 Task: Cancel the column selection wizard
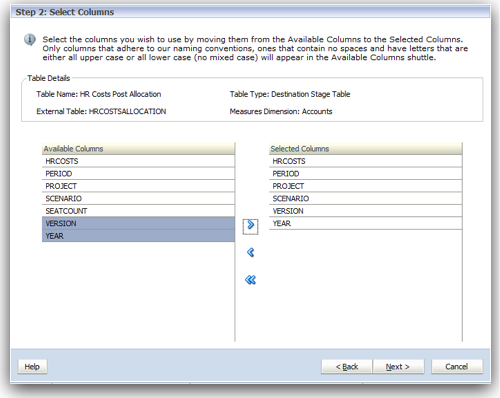pyautogui.click(x=457, y=367)
